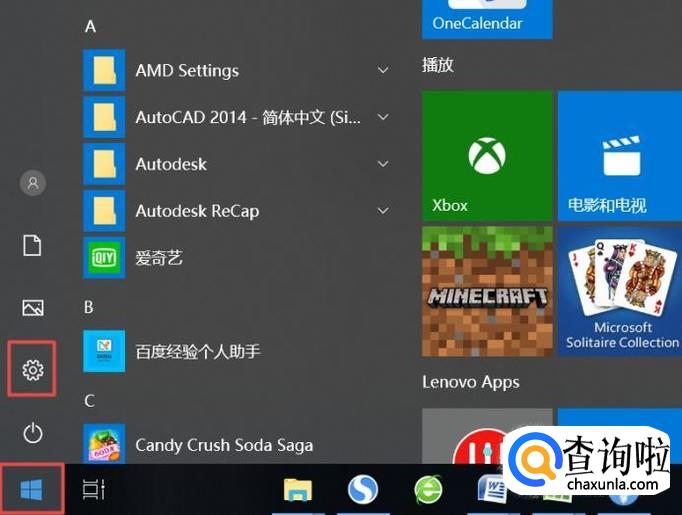Expand the Autodesk ReCap folder chevron

(383, 211)
